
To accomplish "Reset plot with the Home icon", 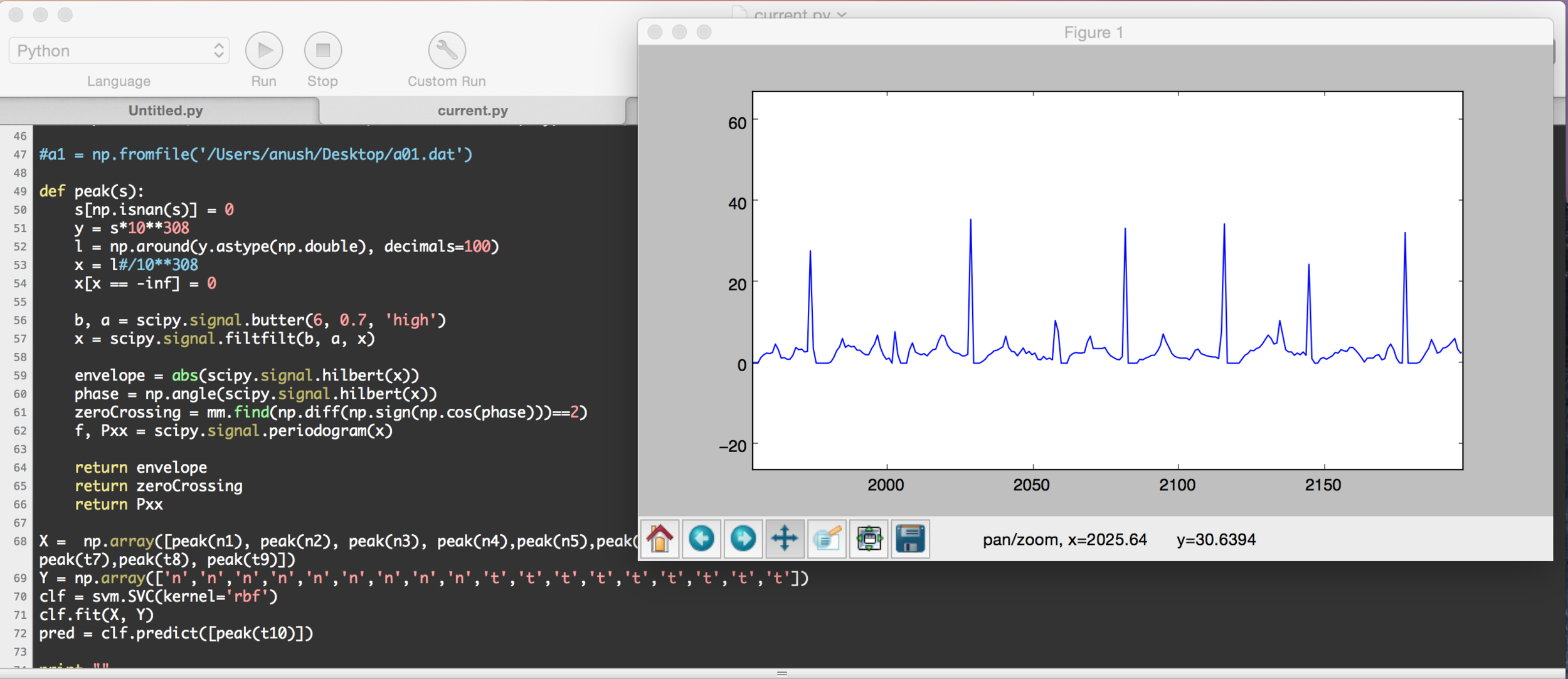I will pos(659,539).
